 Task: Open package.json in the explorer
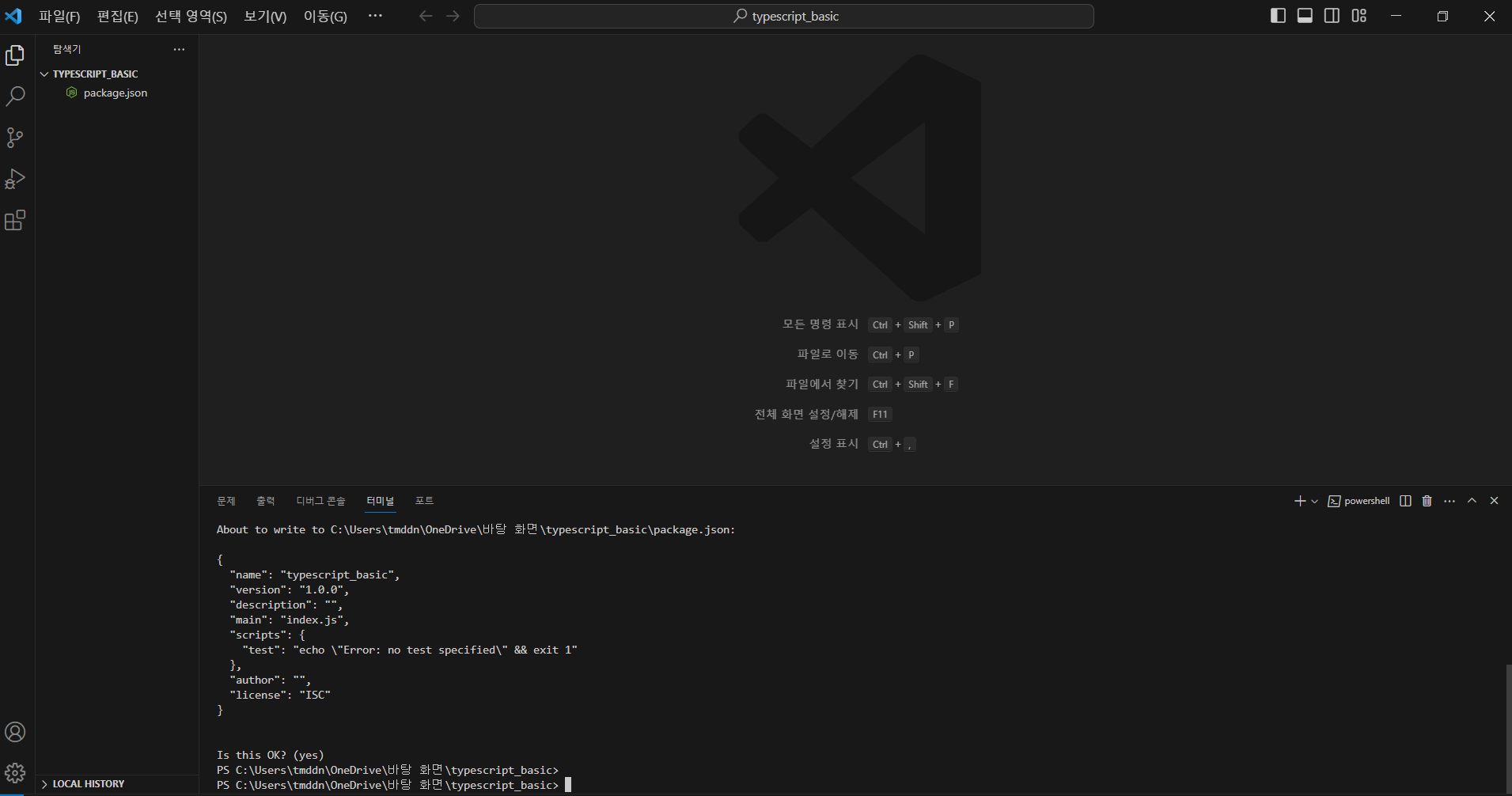pyautogui.click(x=116, y=93)
